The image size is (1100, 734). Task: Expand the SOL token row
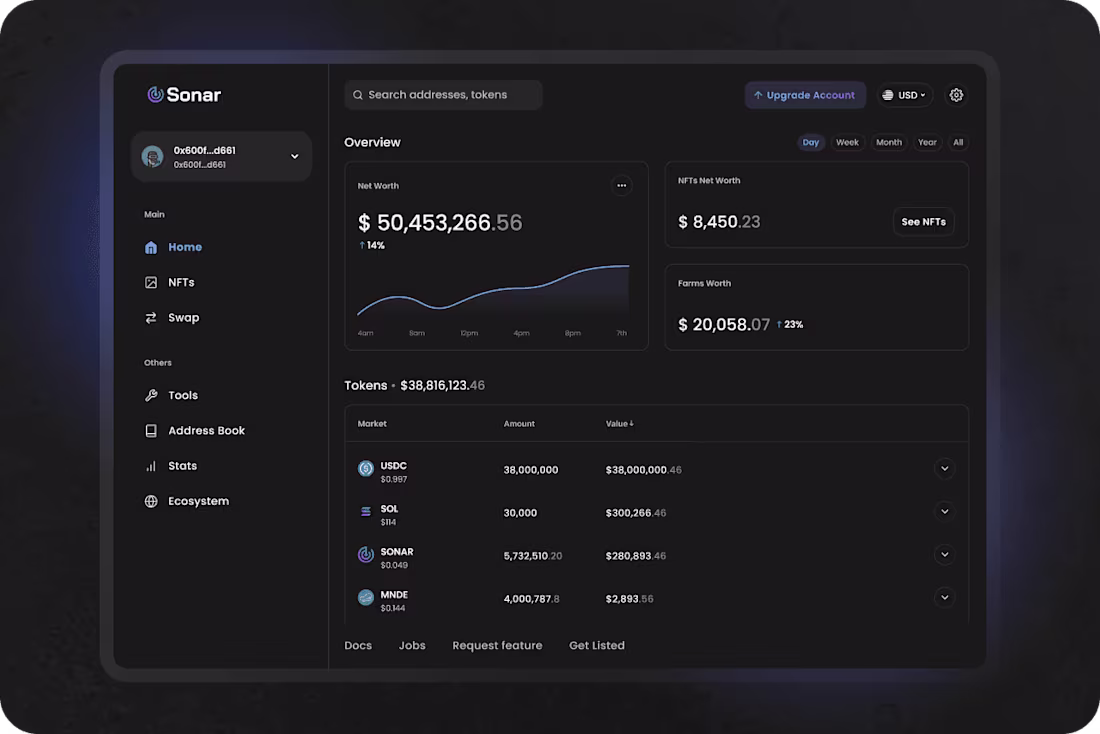pyautogui.click(x=944, y=511)
